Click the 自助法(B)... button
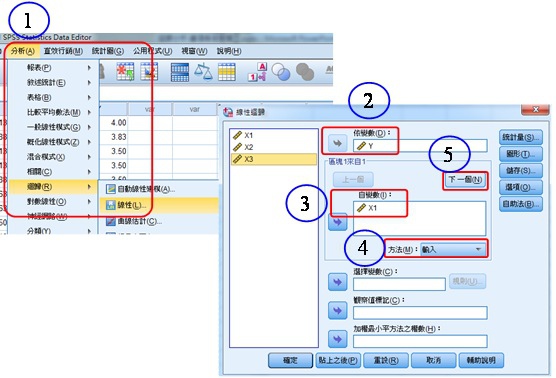This screenshot has height=378, width=556. coord(521,204)
